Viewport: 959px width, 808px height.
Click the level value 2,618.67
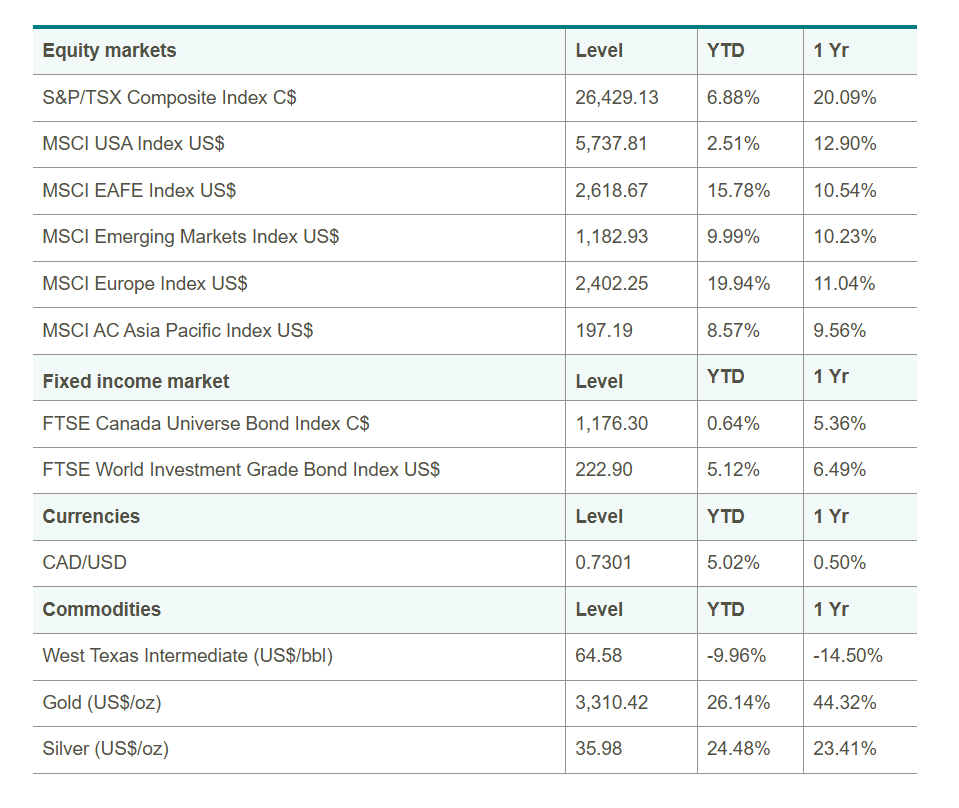(x=611, y=191)
